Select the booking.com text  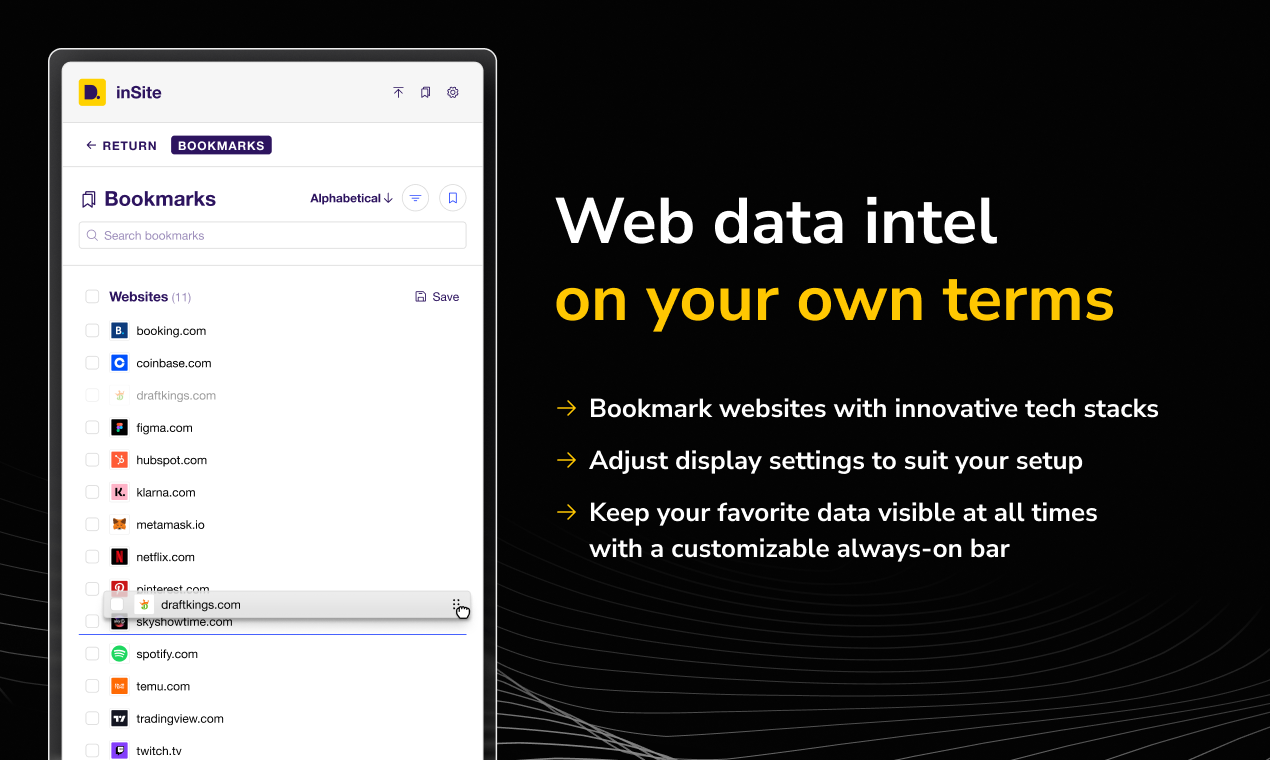171,331
